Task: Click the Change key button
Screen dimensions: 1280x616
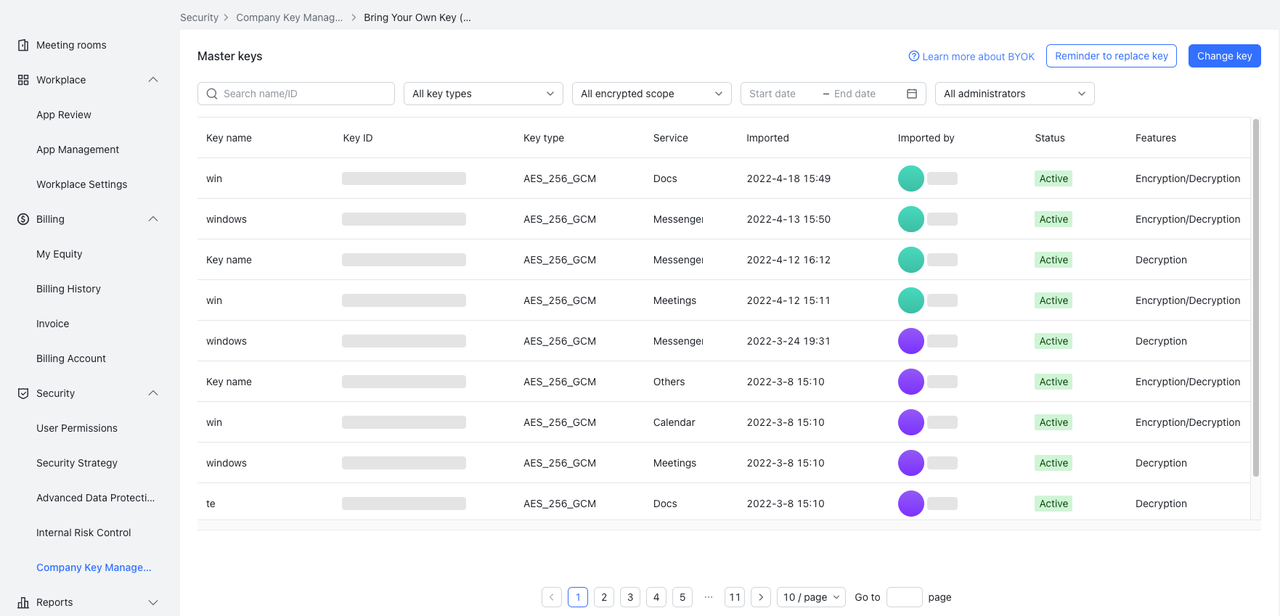Action: pyautogui.click(x=1224, y=56)
